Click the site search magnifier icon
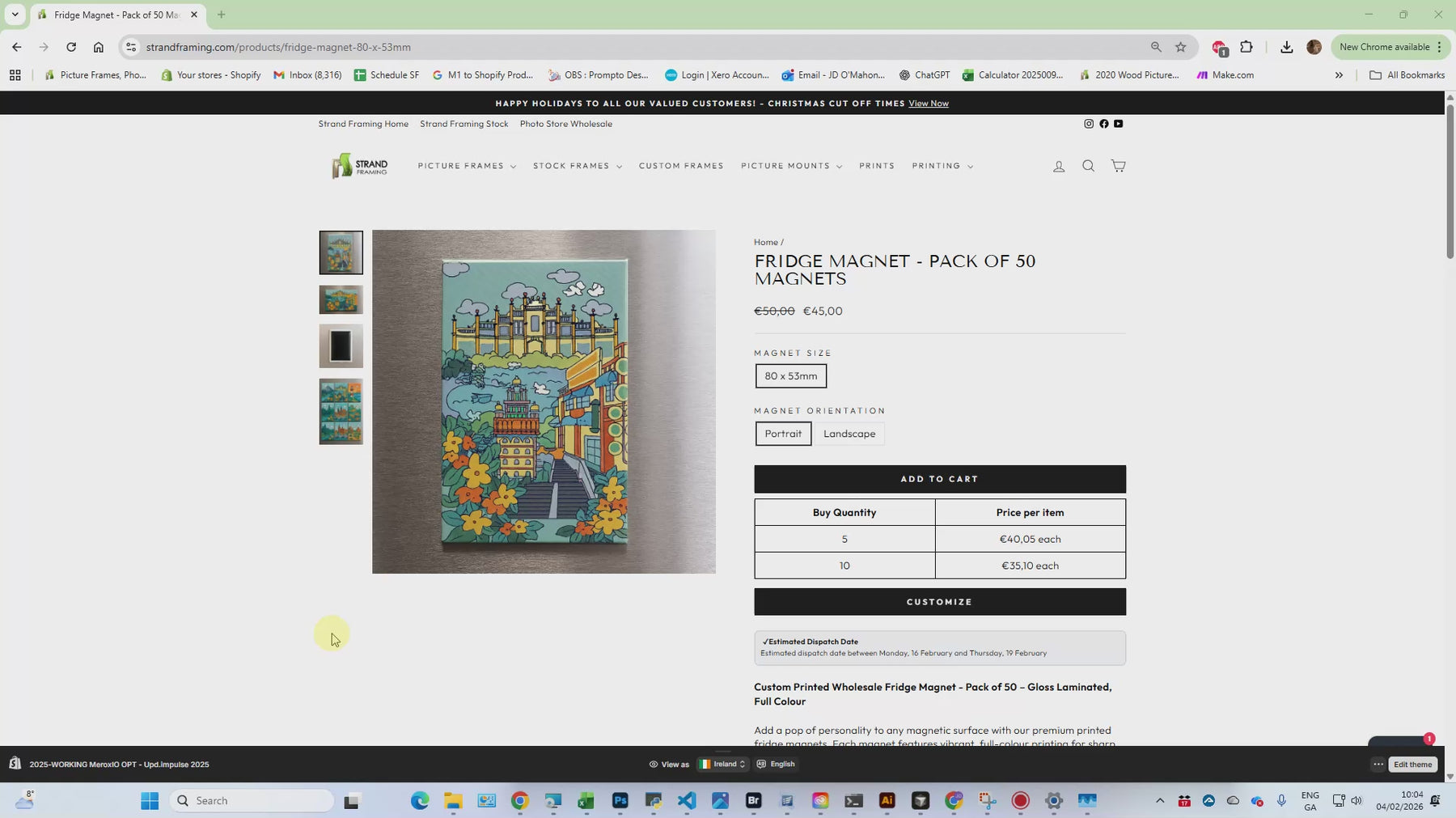The width and height of the screenshot is (1456, 818). pos(1088,166)
